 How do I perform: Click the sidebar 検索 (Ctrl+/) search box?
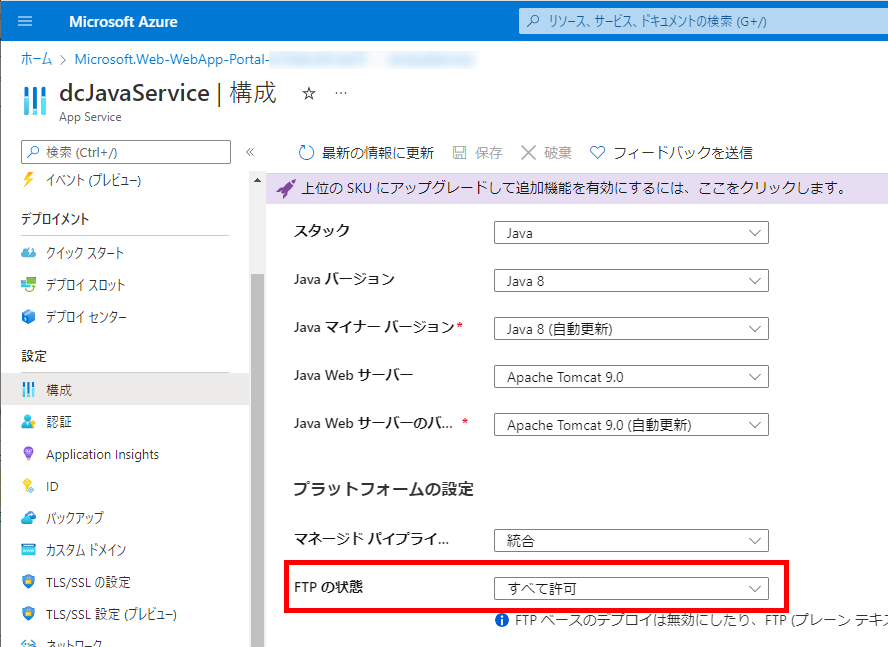tap(125, 152)
